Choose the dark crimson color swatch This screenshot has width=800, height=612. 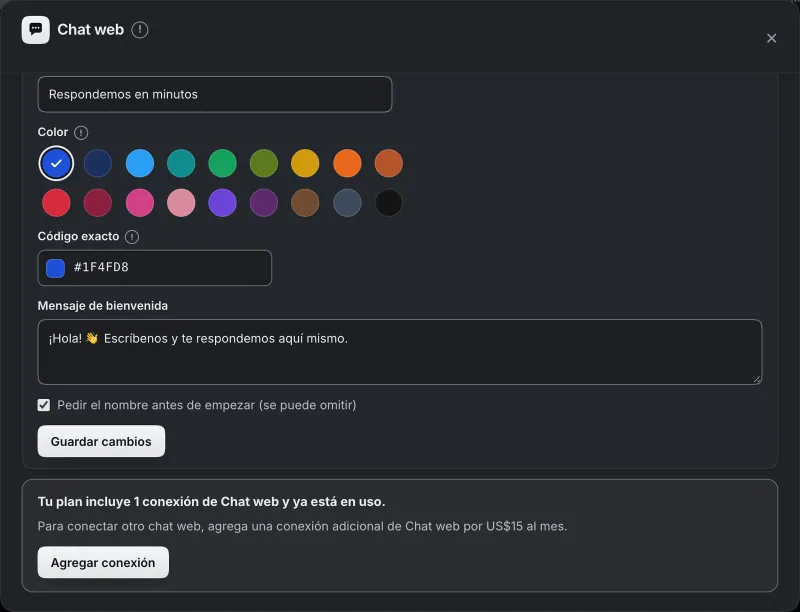(98, 202)
